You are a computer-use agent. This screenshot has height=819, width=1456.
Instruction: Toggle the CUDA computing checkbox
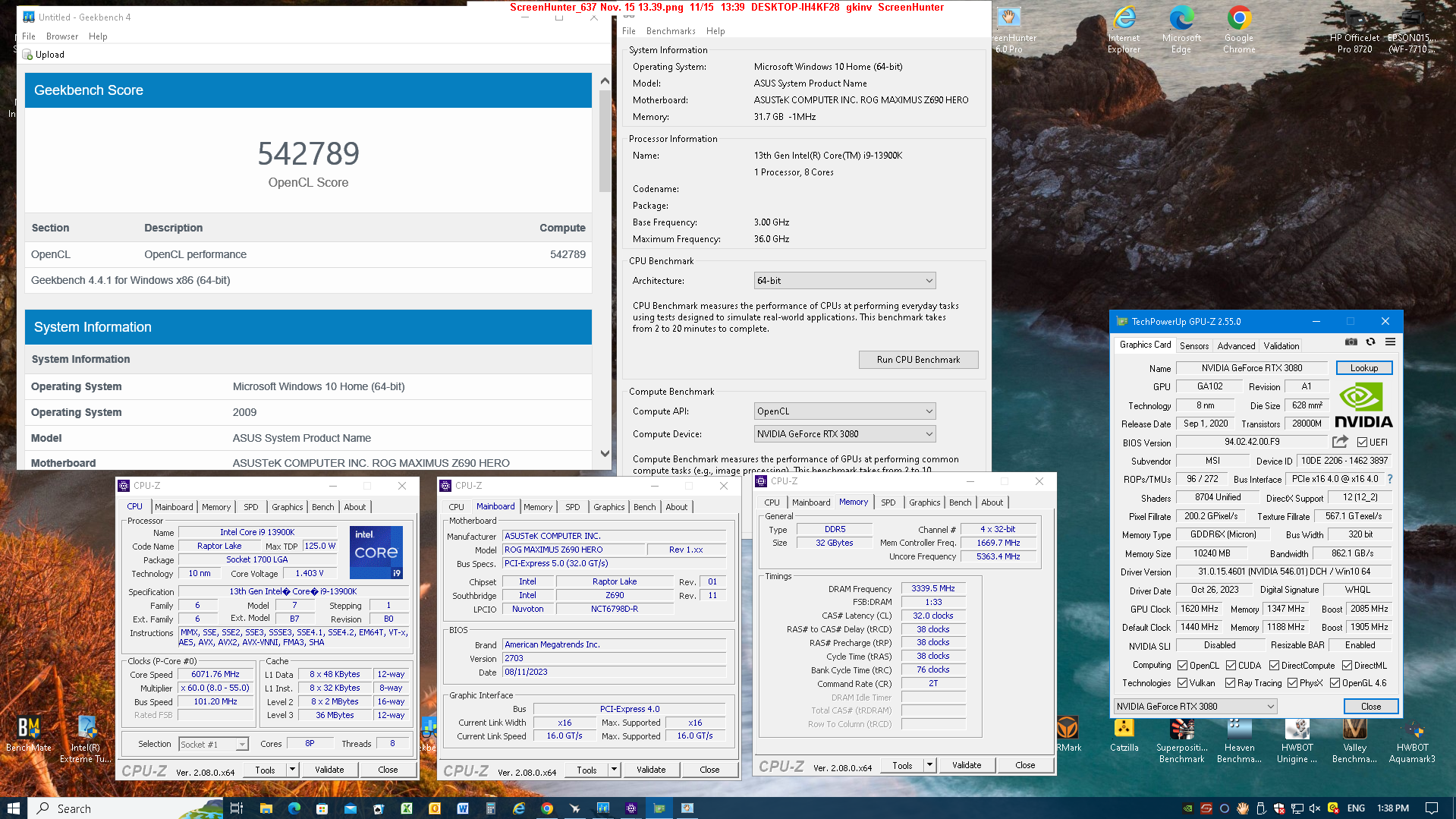1231,666
